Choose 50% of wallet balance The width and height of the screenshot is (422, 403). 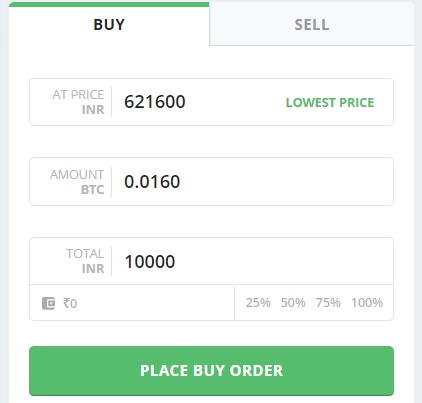(293, 303)
